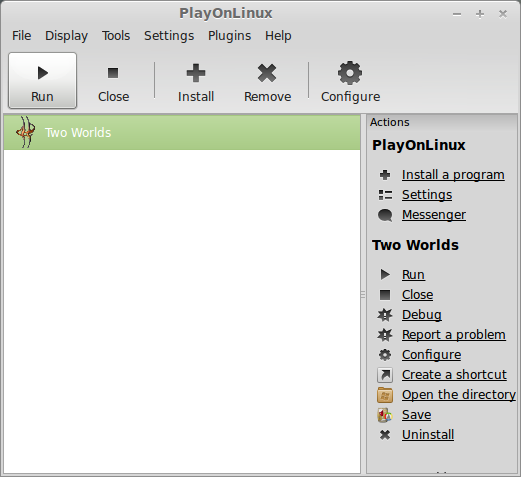Click the plus icon beside Install a program
The width and height of the screenshot is (521, 477).
[x=385, y=175]
